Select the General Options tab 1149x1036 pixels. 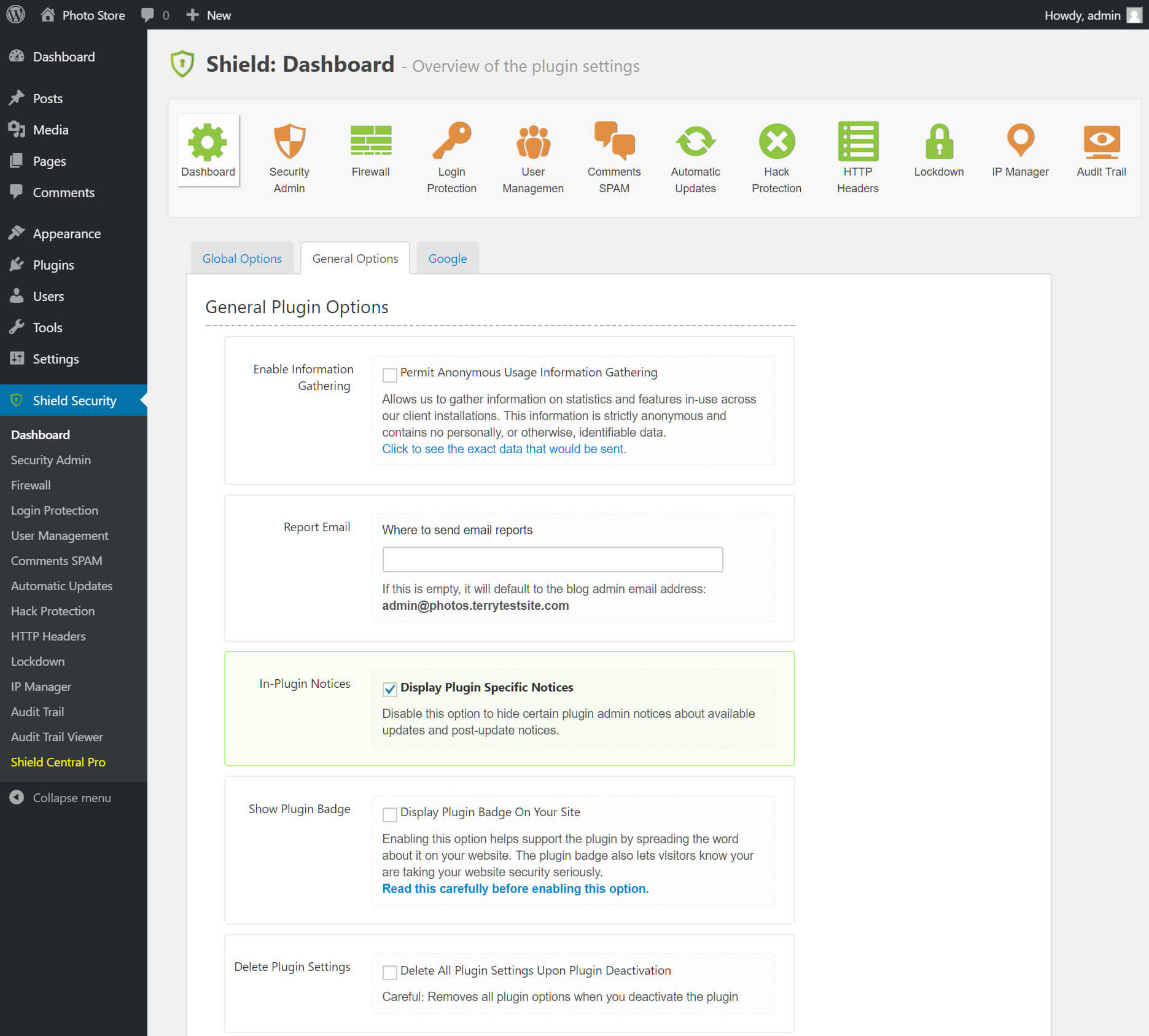click(x=355, y=259)
